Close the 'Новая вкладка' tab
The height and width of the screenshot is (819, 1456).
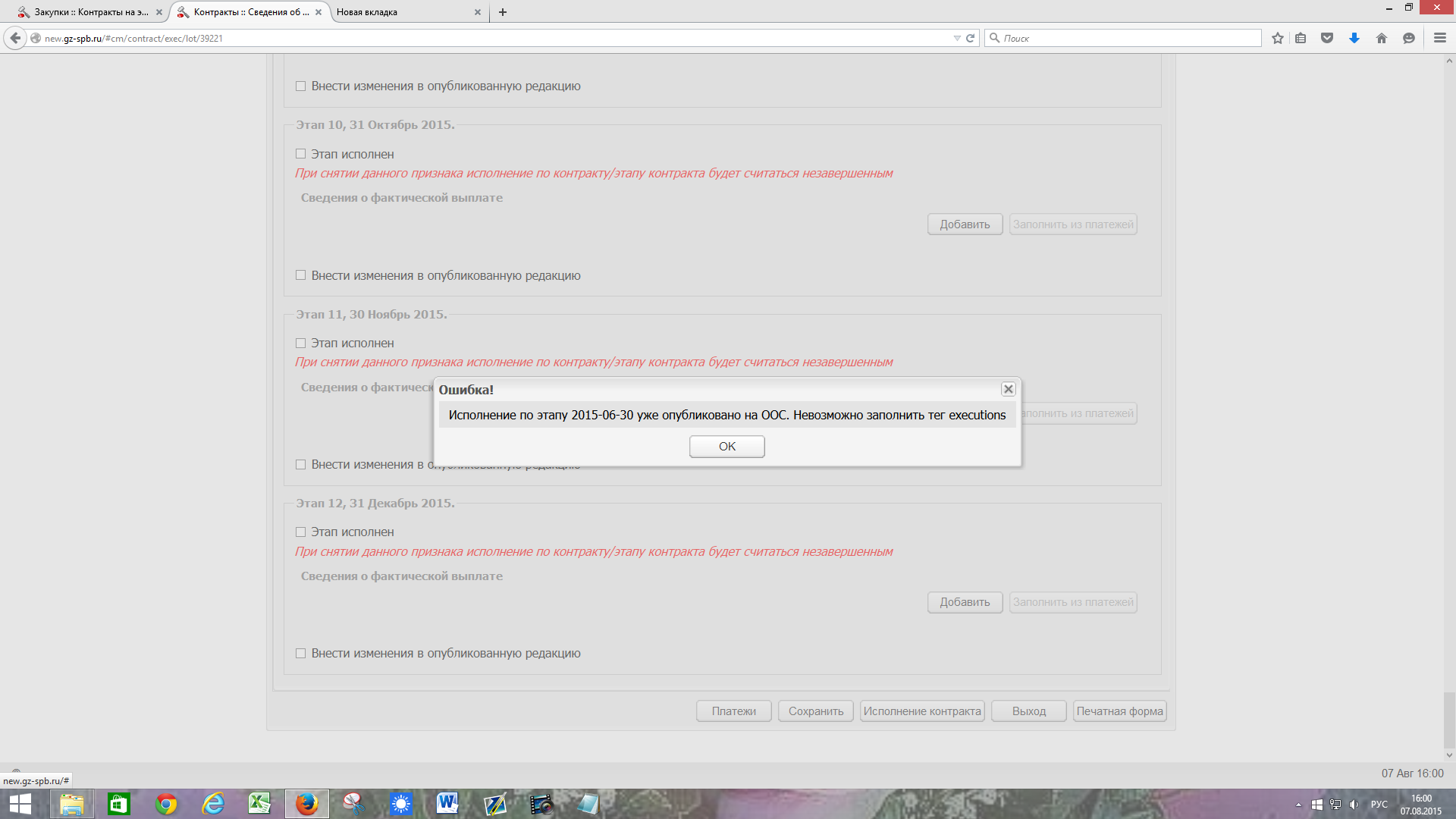pyautogui.click(x=478, y=12)
